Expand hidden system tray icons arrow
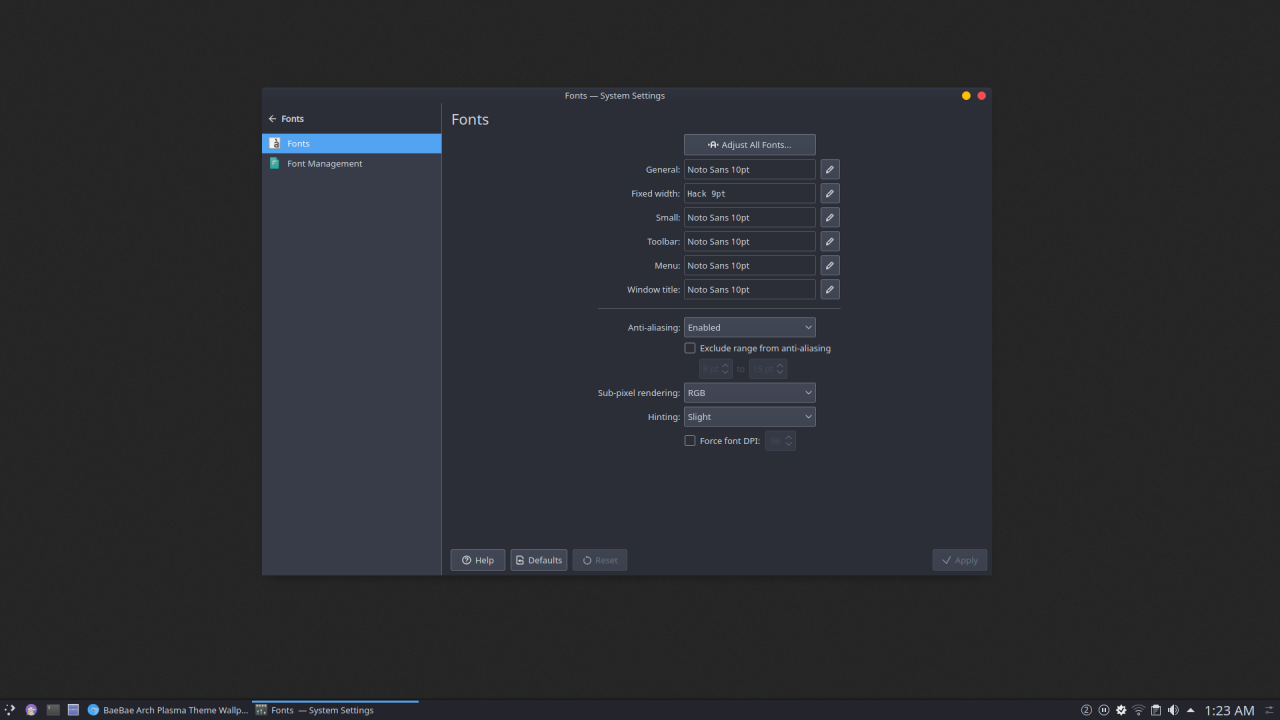 pyautogui.click(x=1190, y=710)
